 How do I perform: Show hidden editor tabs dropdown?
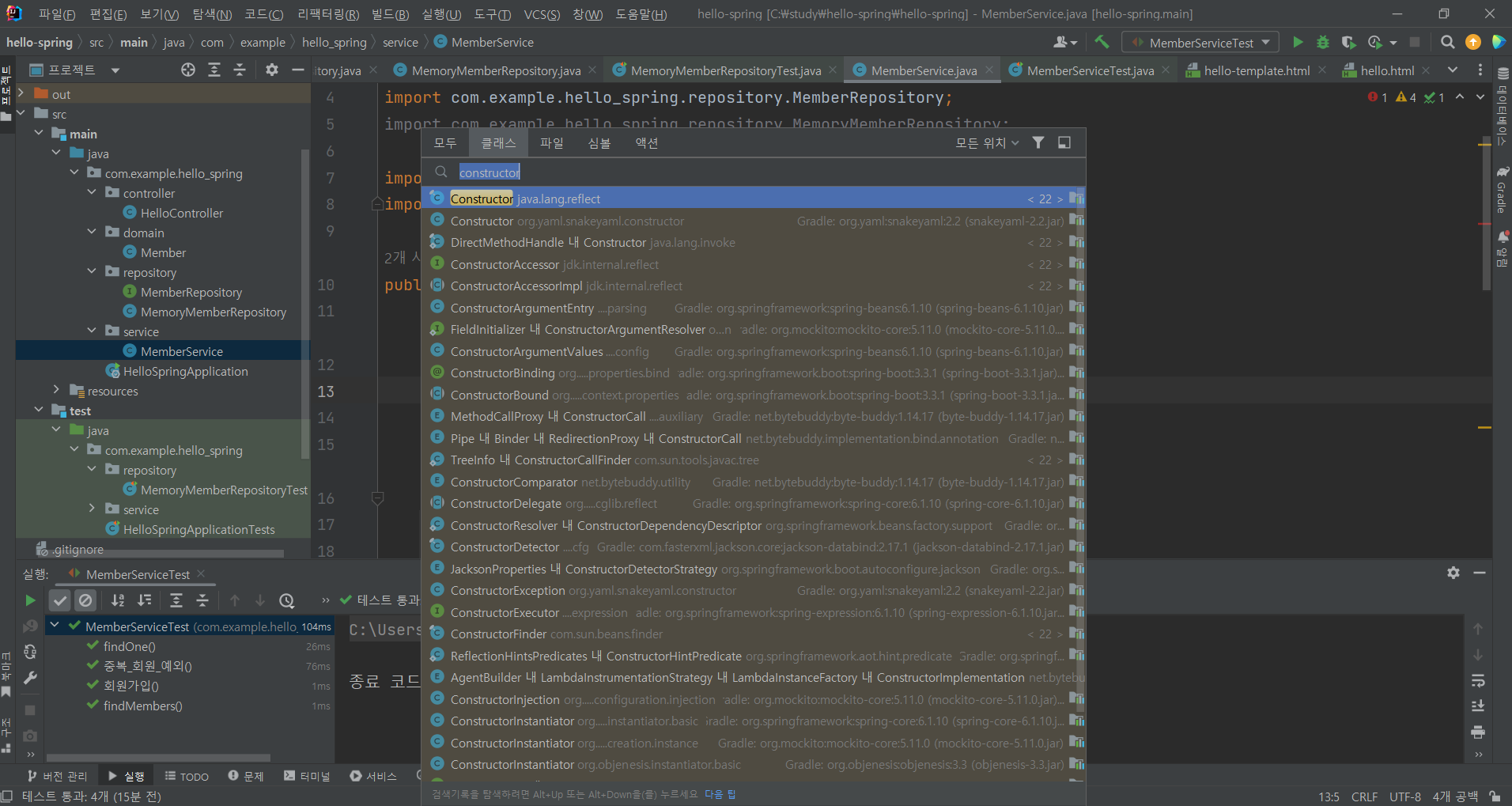point(1453,70)
